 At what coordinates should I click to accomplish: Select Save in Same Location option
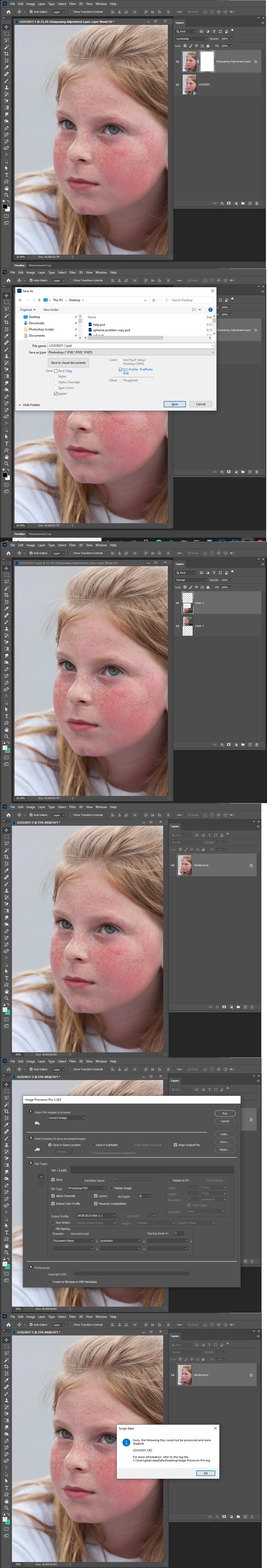tap(50, 1145)
